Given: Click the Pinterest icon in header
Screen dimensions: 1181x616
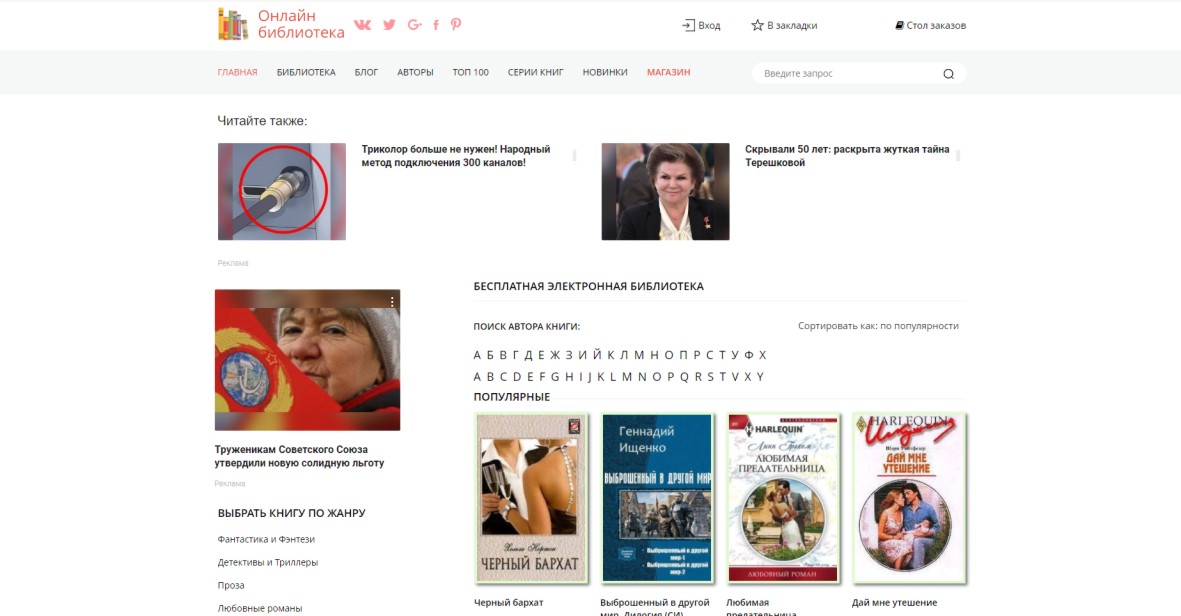Looking at the screenshot, I should coord(456,25).
